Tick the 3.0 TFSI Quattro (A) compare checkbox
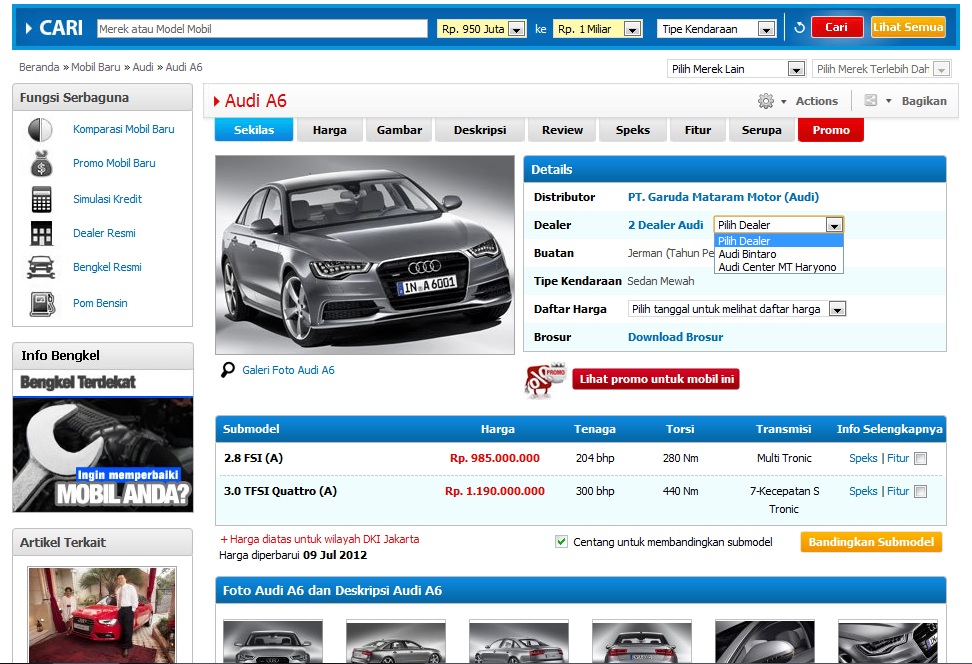 tap(920, 491)
